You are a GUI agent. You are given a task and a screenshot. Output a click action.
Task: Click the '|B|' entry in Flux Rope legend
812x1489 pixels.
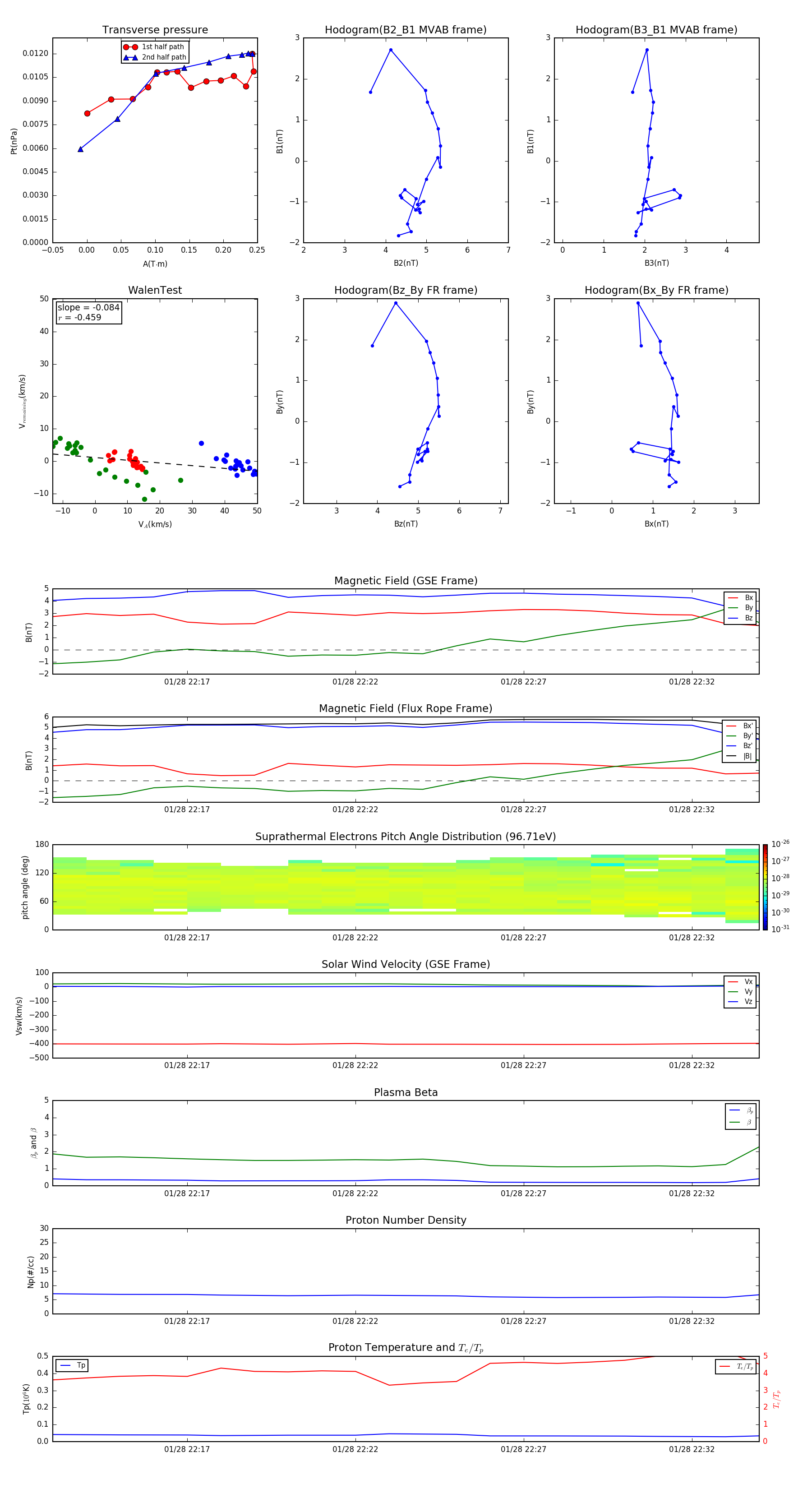[740, 756]
